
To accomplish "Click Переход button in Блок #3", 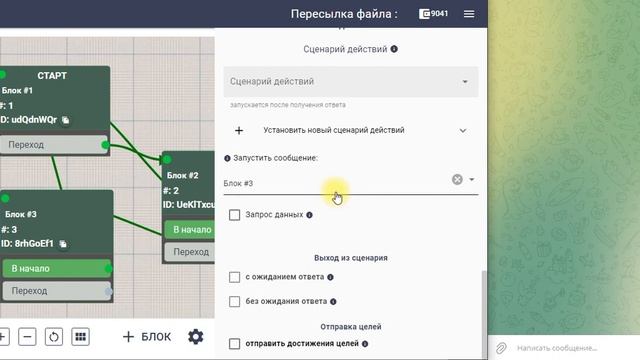I will coord(56,291).
